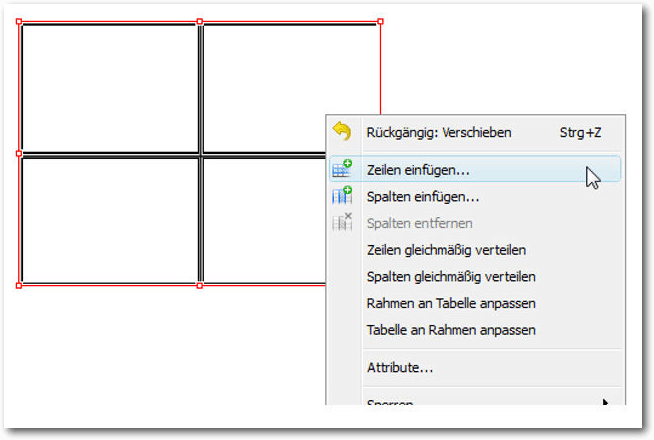
Task: Click the top-right red frame handle
Action: pos(380,21)
